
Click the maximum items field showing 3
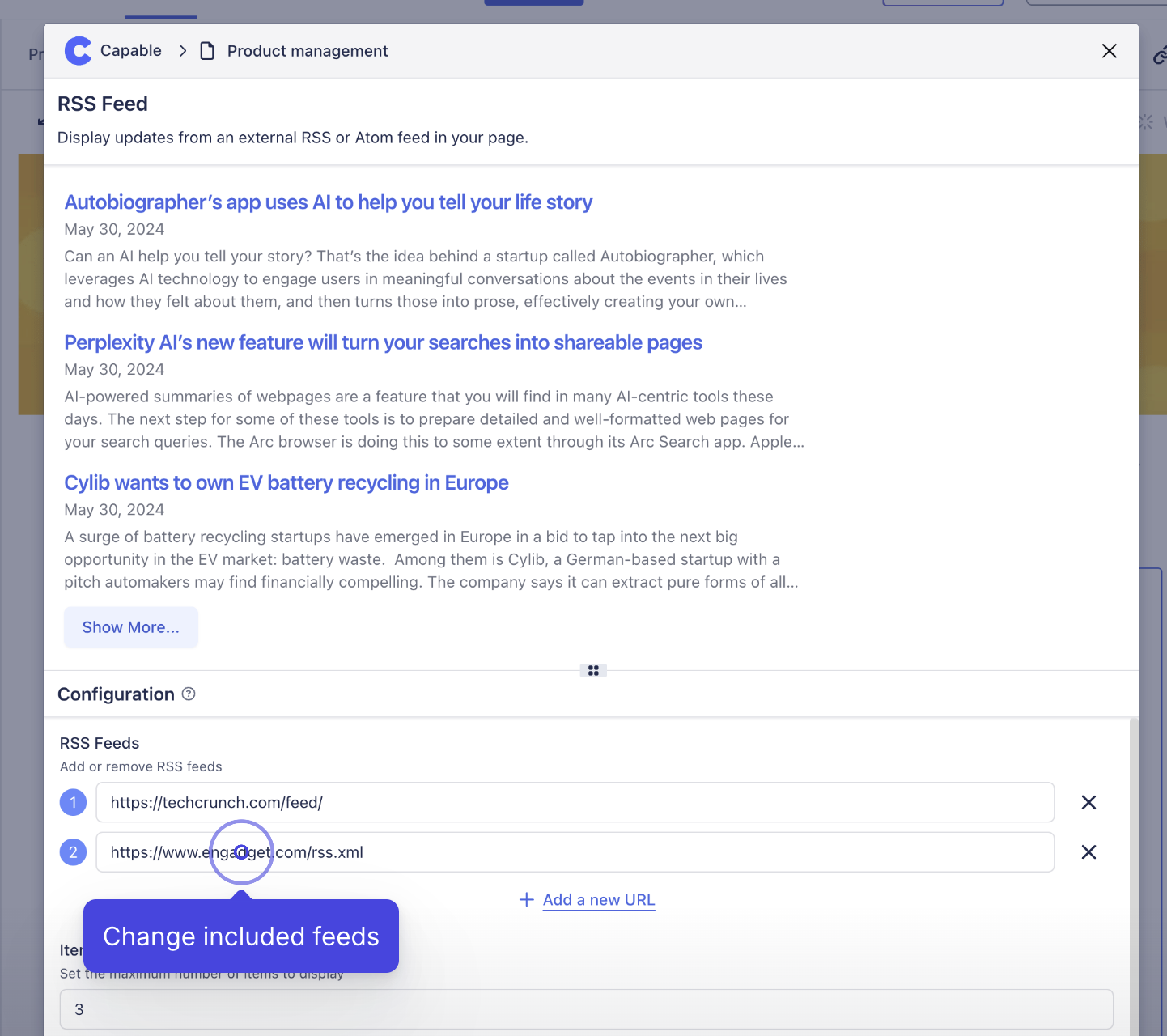pos(586,1009)
